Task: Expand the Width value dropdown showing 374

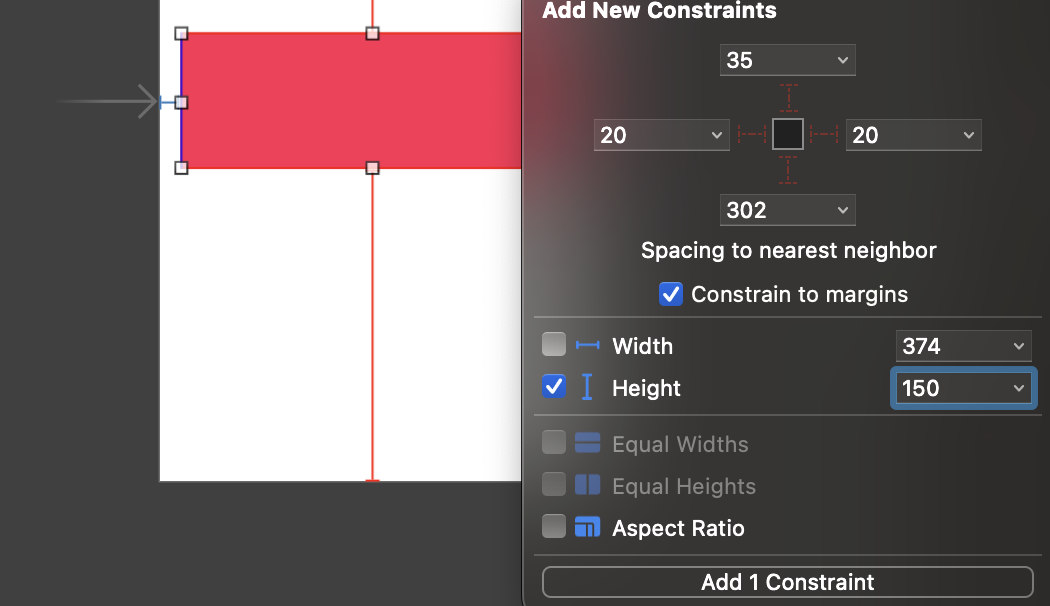Action: (1018, 346)
